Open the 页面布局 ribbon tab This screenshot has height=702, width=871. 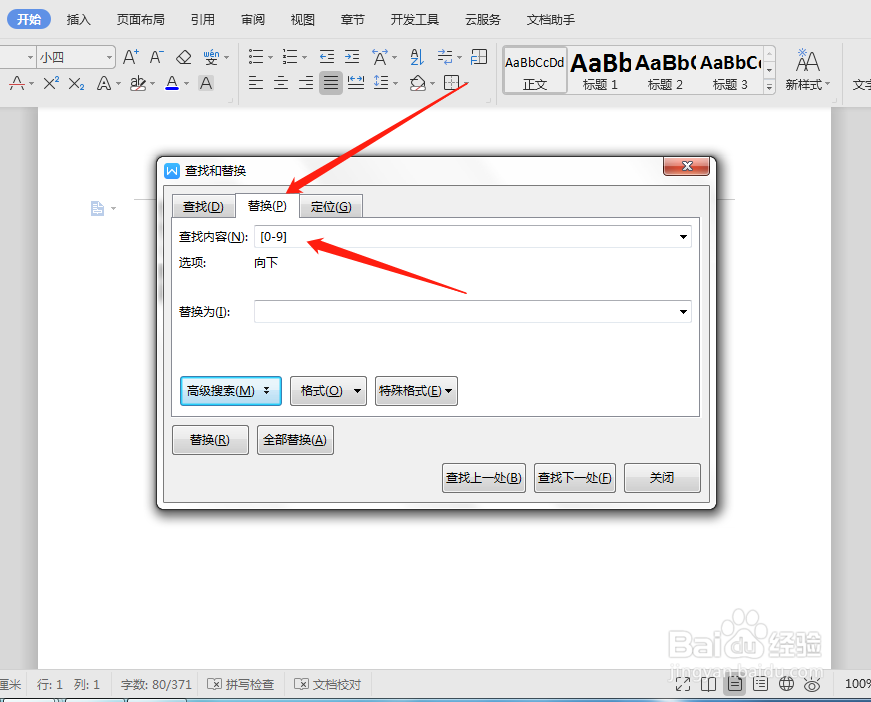pos(141,19)
